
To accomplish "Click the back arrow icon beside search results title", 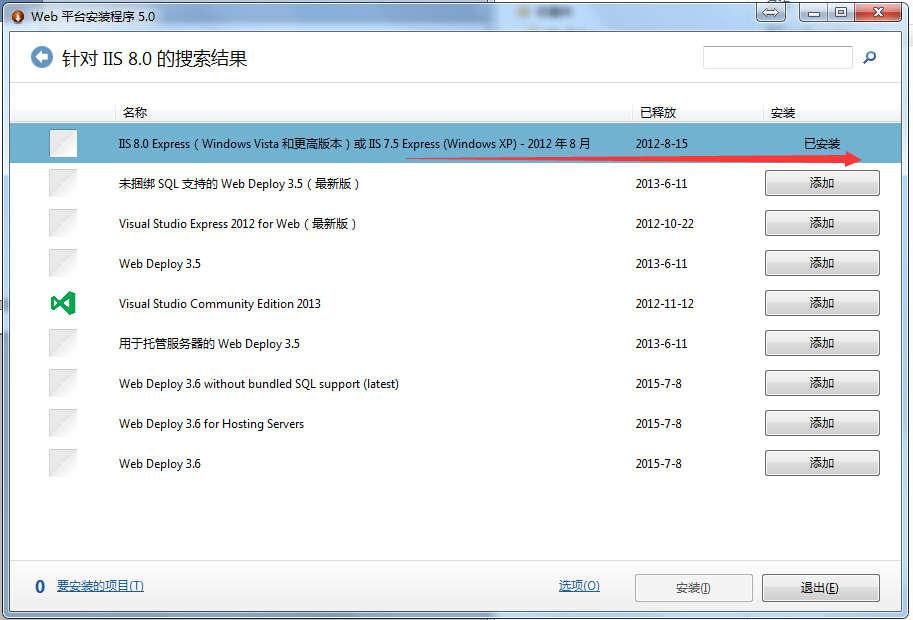I will point(41,57).
